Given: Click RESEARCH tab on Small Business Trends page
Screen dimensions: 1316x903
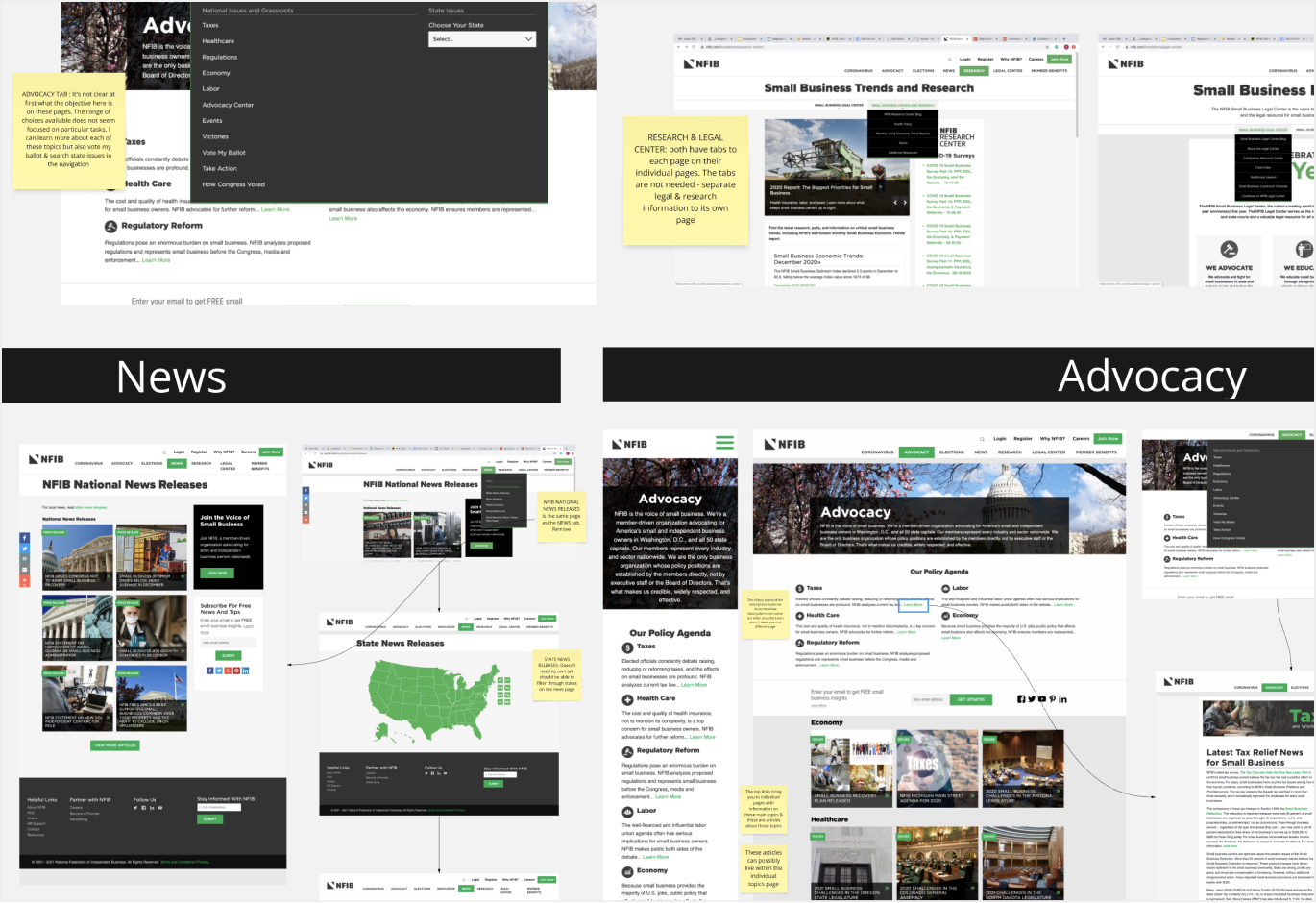Looking at the screenshot, I should point(974,70).
